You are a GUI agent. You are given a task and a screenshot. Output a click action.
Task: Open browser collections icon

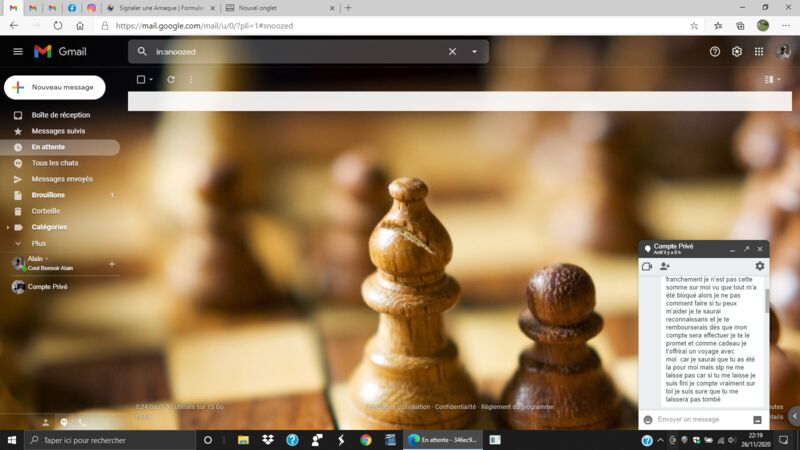(740, 26)
